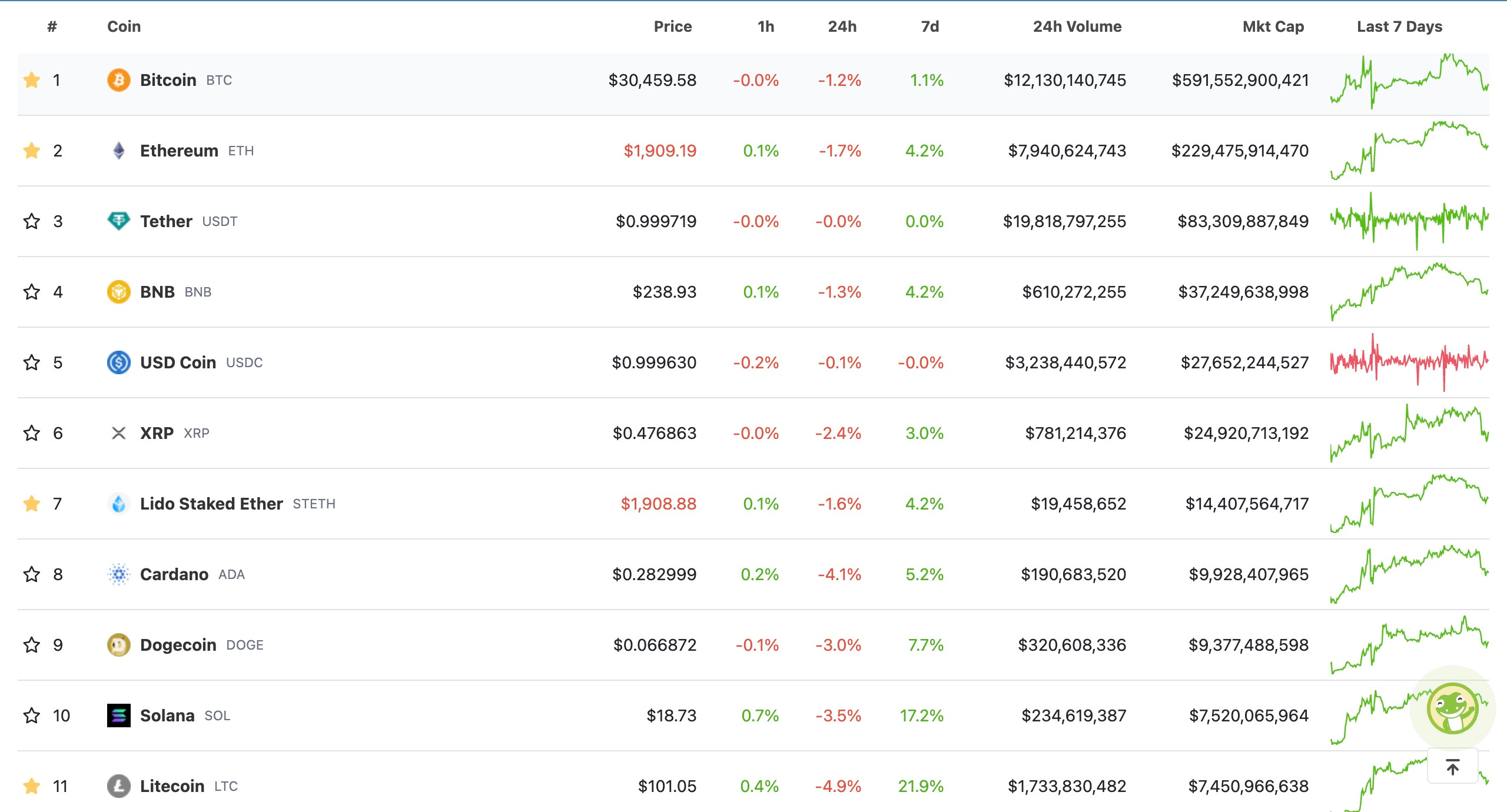The height and width of the screenshot is (812, 1507).
Task: Favorite Solana with its star
Action: 32,716
